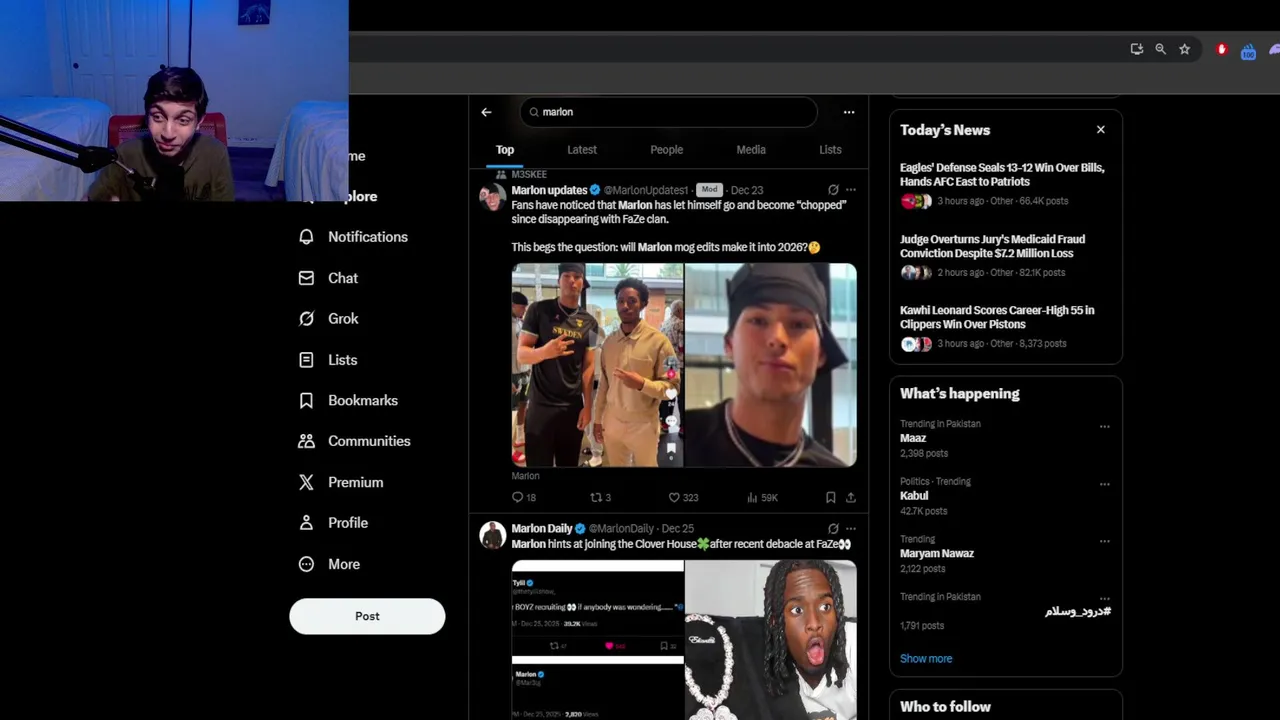View analytics of Marlon updates post
Screen dimensions: 1280x720
coord(762,497)
